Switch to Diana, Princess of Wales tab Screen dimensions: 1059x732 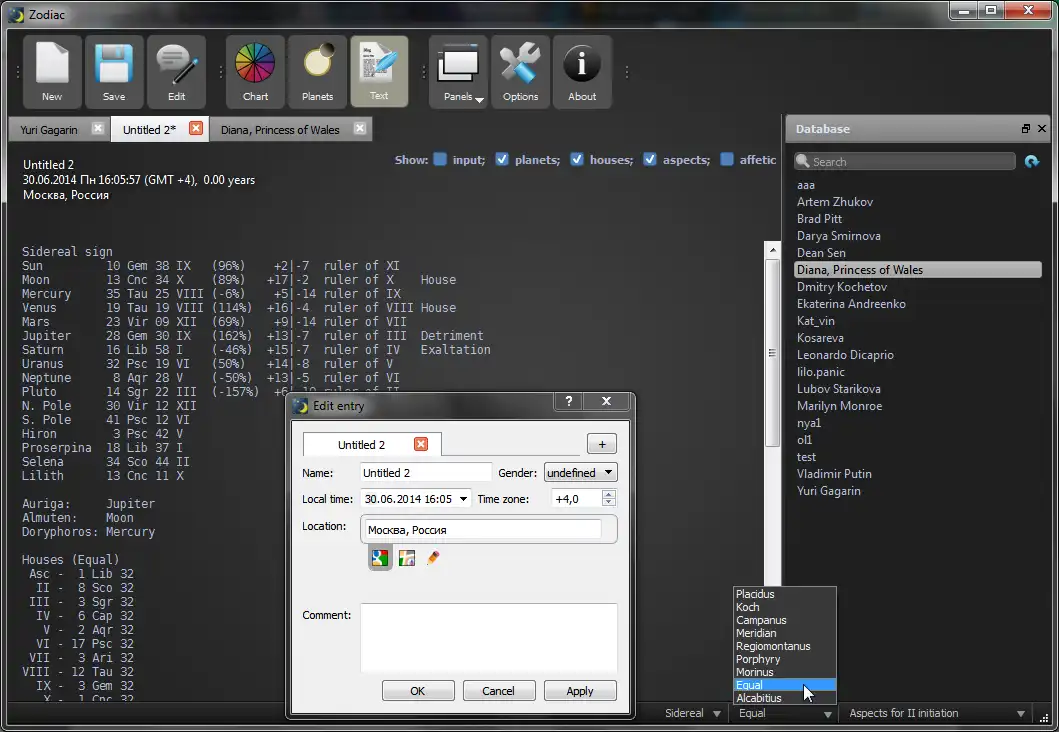[x=280, y=130]
